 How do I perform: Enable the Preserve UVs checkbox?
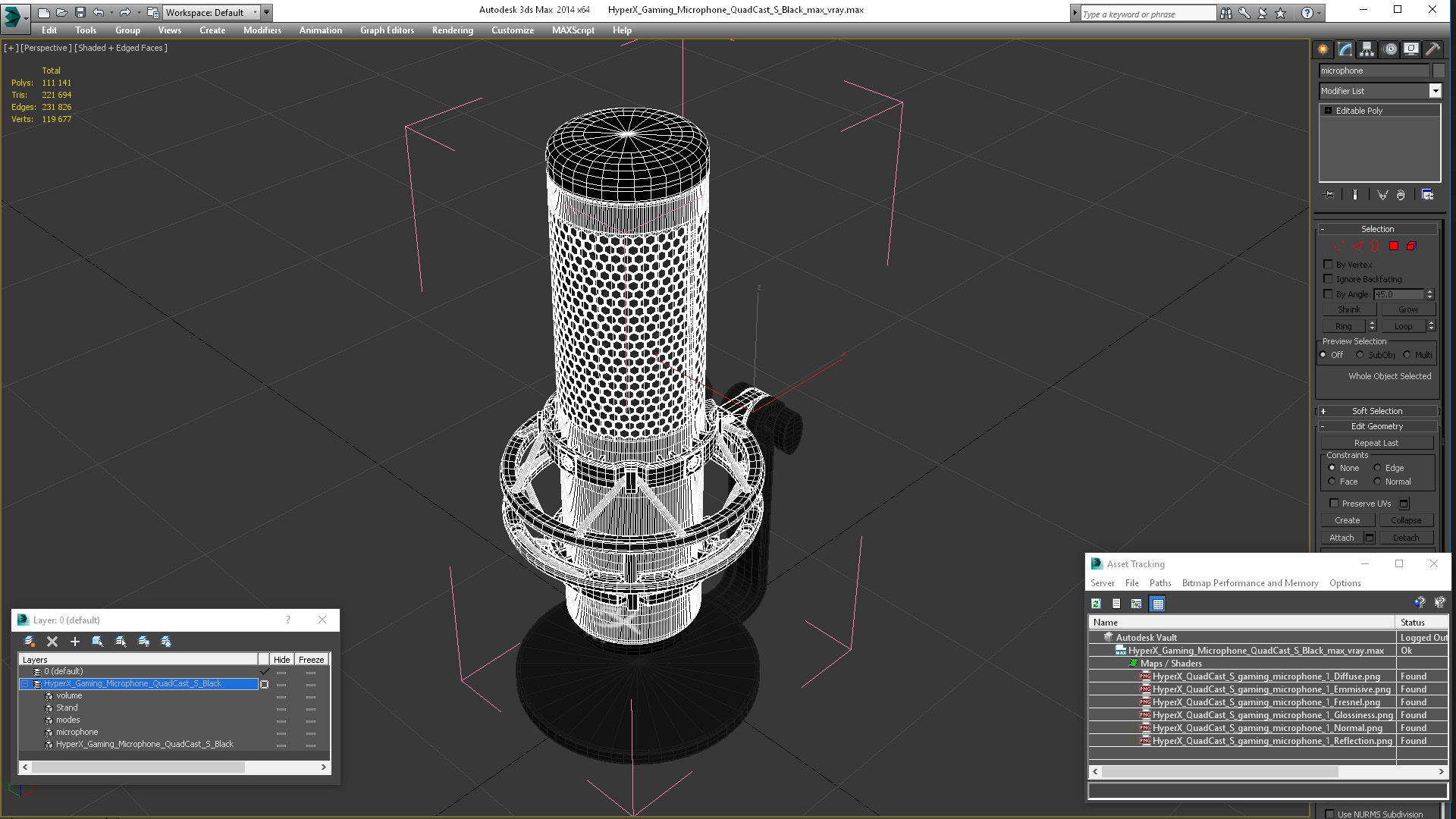(1334, 504)
